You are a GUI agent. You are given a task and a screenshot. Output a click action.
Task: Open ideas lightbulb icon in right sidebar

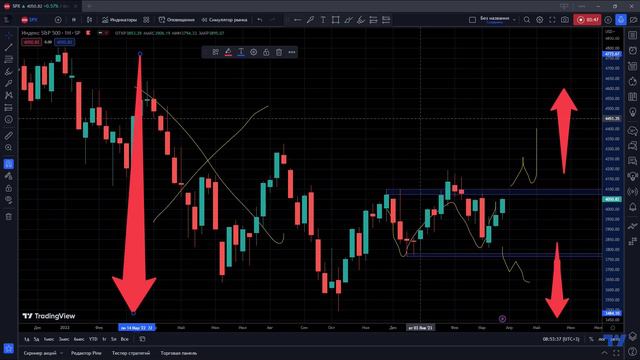[633, 112]
